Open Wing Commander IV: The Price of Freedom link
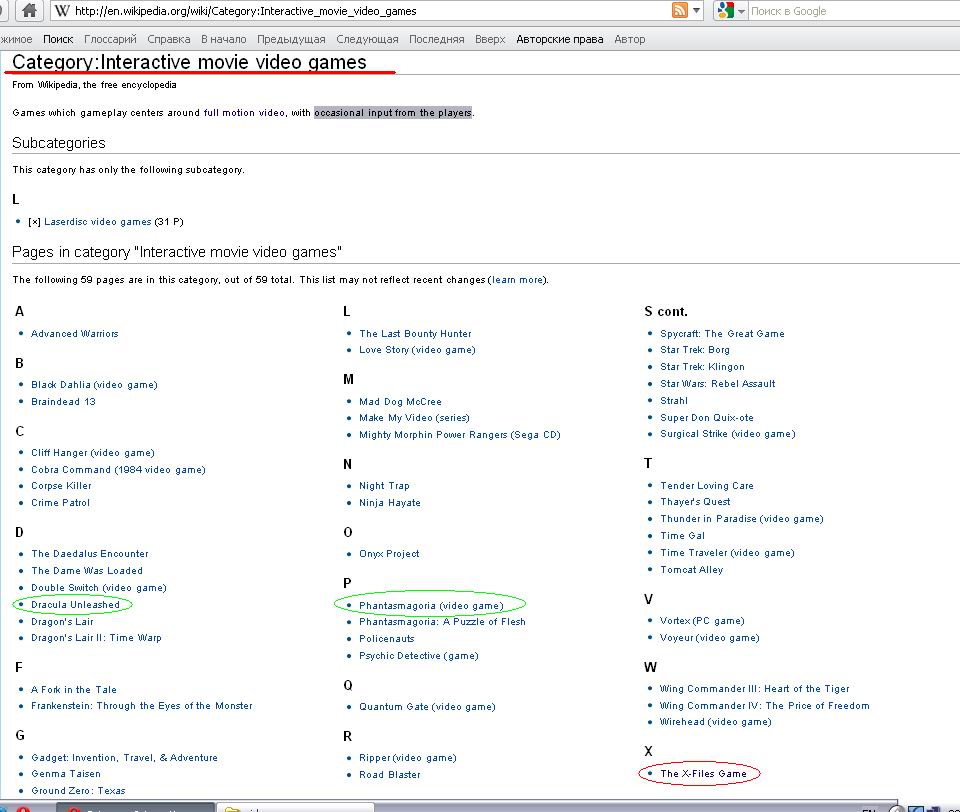Screen dimensions: 960x812 764,705
